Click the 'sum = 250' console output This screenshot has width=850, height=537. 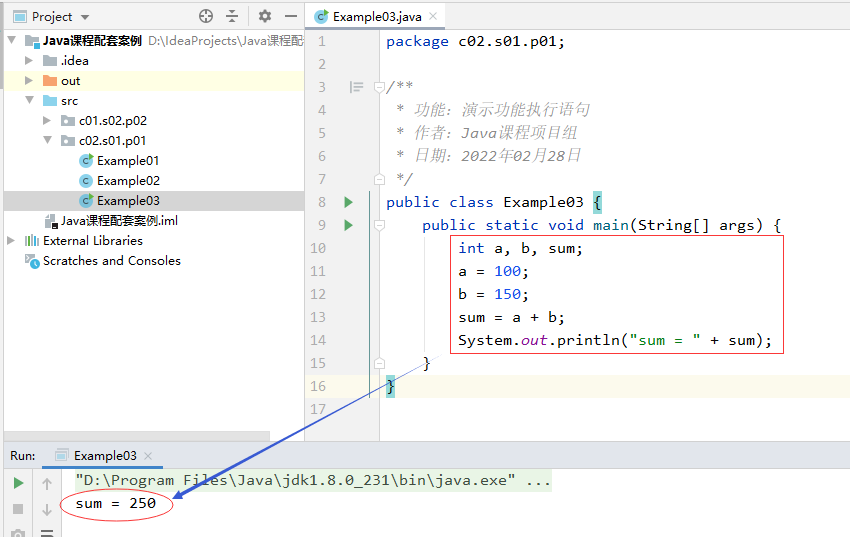tap(115, 503)
